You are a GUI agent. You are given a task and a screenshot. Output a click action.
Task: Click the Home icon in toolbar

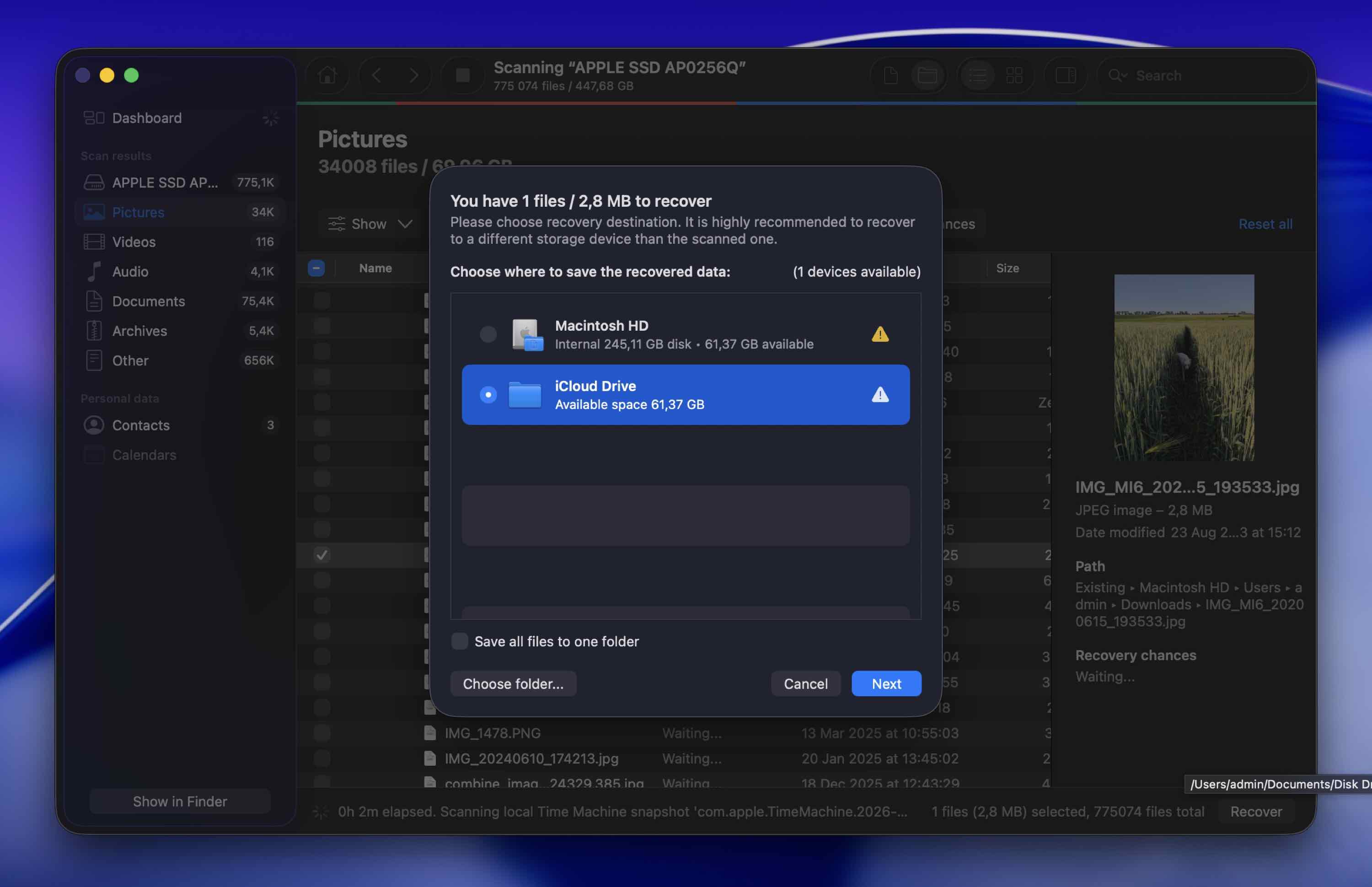coord(327,75)
